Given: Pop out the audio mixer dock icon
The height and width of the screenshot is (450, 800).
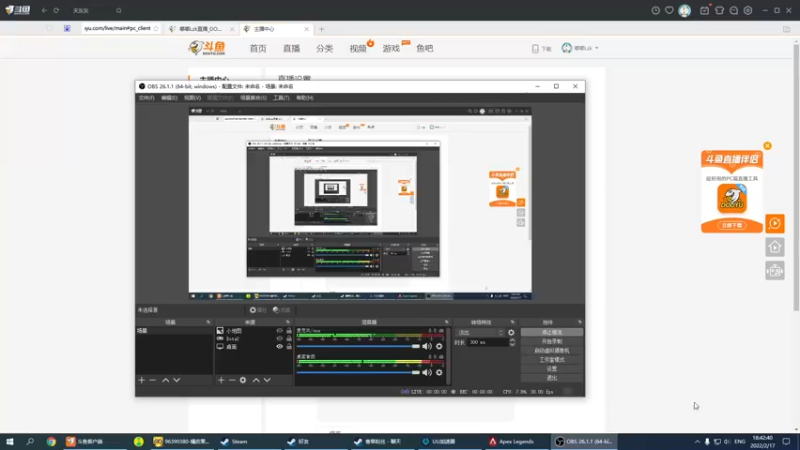Looking at the screenshot, I should [x=446, y=322].
